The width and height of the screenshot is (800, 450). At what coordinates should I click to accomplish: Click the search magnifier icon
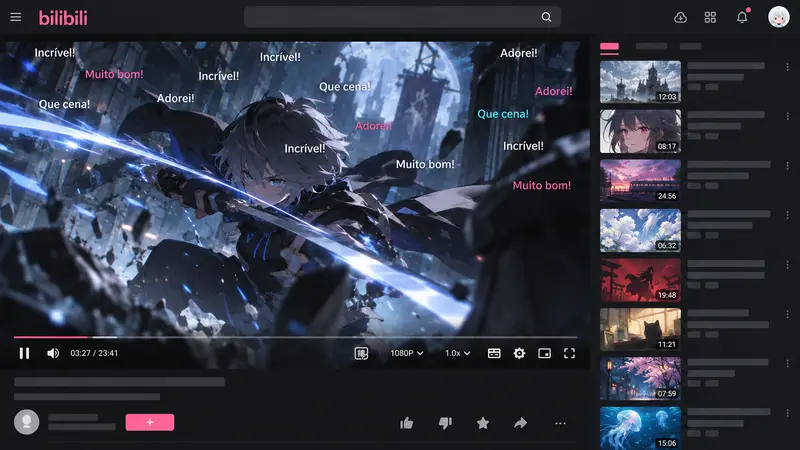tap(546, 17)
